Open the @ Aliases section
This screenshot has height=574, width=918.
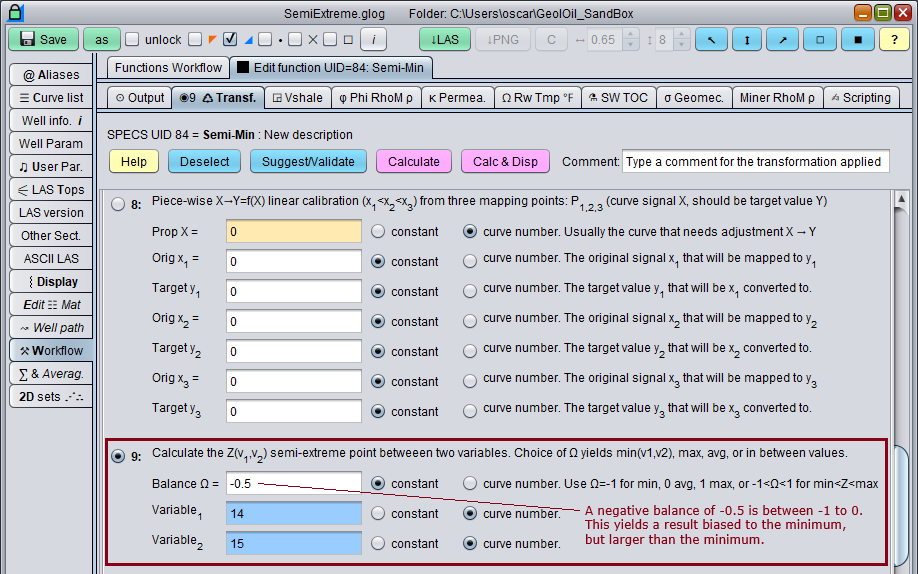point(51,75)
